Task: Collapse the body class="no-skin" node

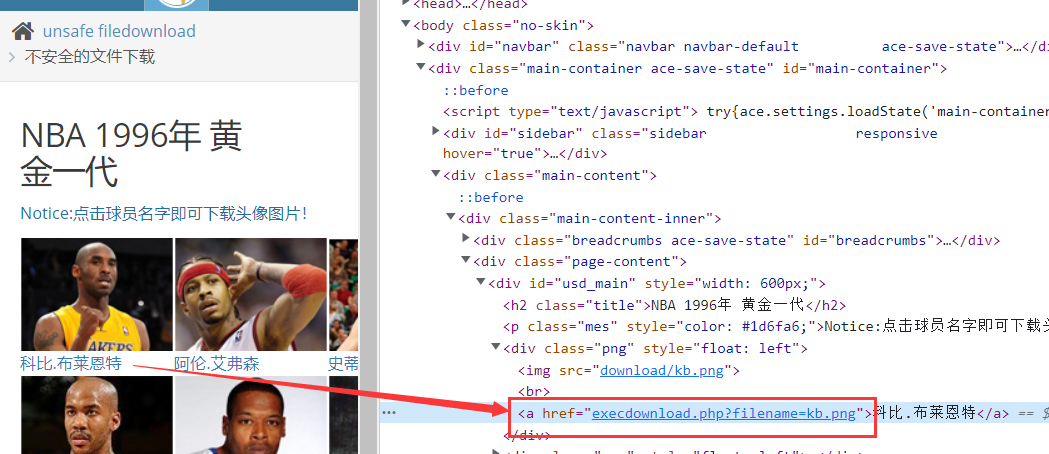Action: click(x=405, y=24)
